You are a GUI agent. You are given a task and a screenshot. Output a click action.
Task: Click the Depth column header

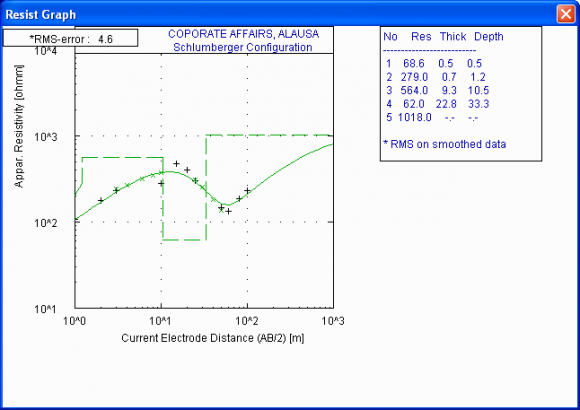click(489, 37)
